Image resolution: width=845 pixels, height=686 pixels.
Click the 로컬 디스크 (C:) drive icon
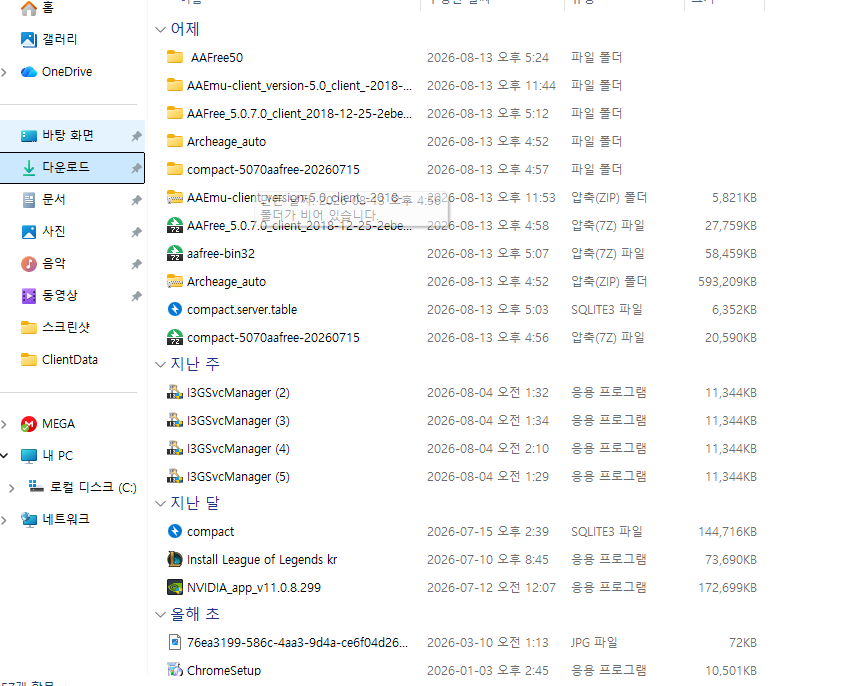[36, 487]
